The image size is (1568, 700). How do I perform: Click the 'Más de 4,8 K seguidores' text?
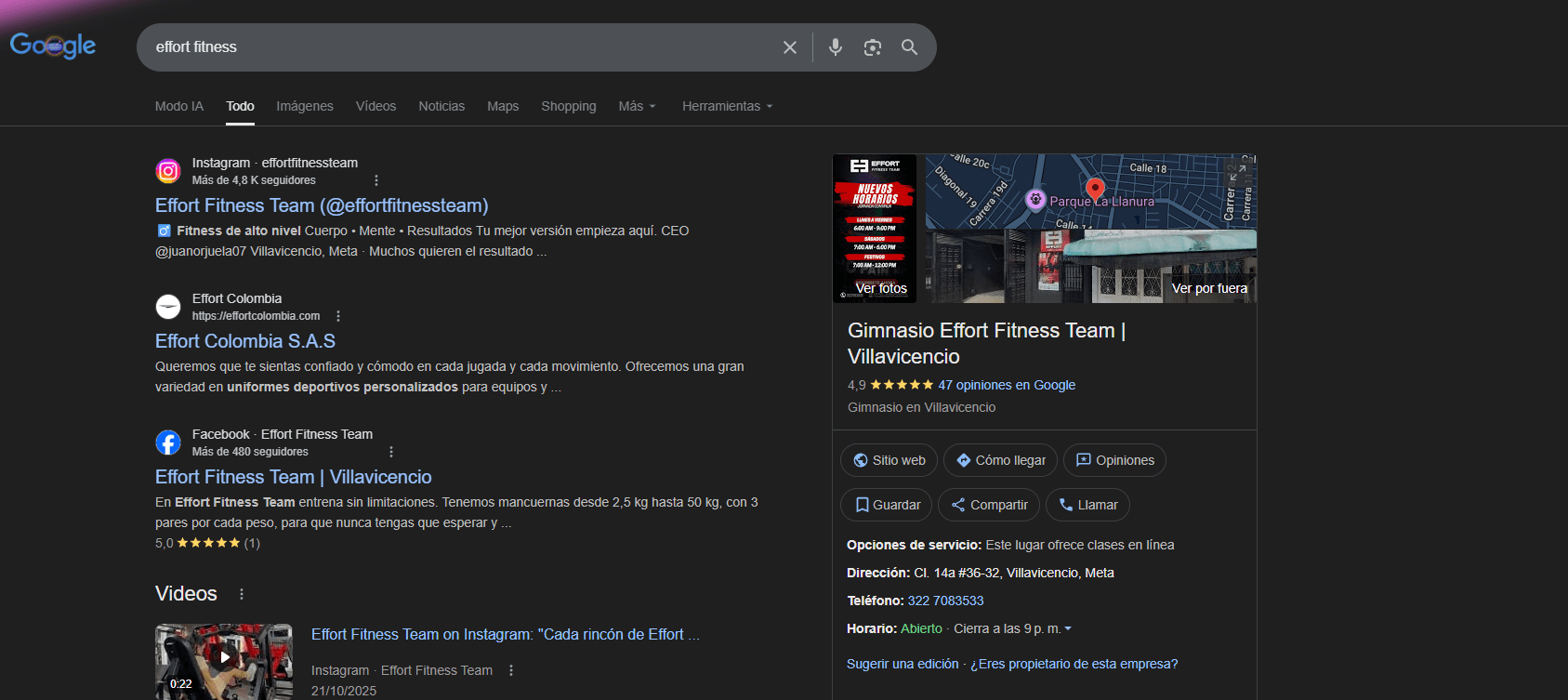254,180
